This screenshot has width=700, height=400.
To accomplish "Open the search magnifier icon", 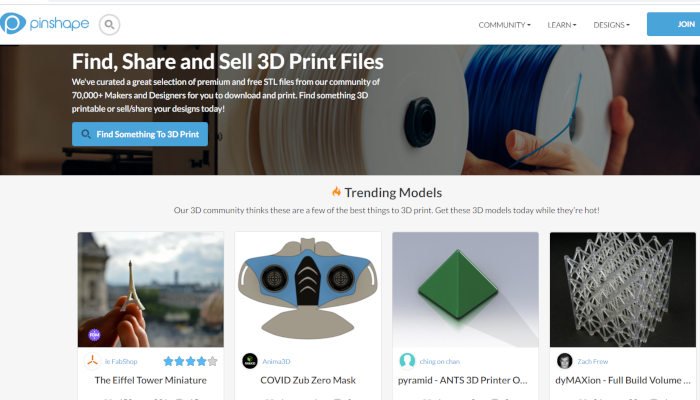I will (x=109, y=25).
